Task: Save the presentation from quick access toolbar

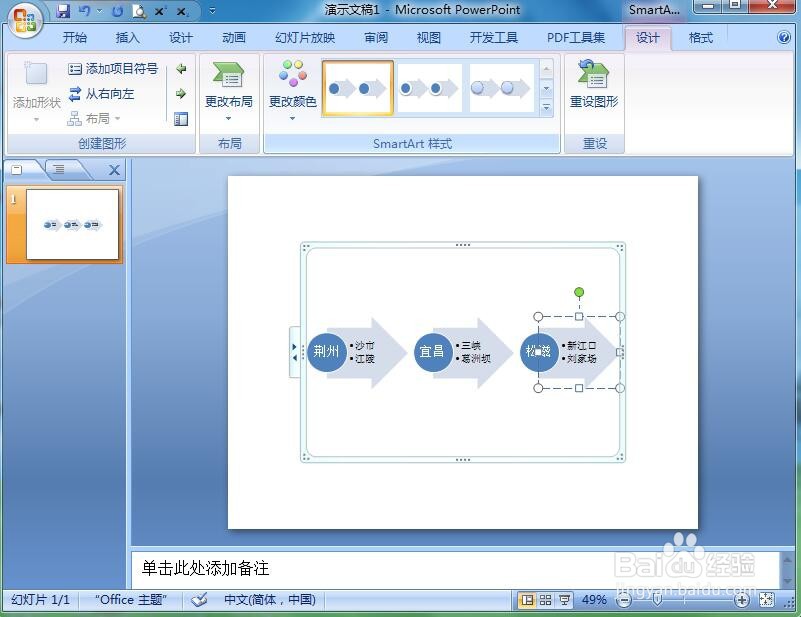Action: click(x=63, y=11)
